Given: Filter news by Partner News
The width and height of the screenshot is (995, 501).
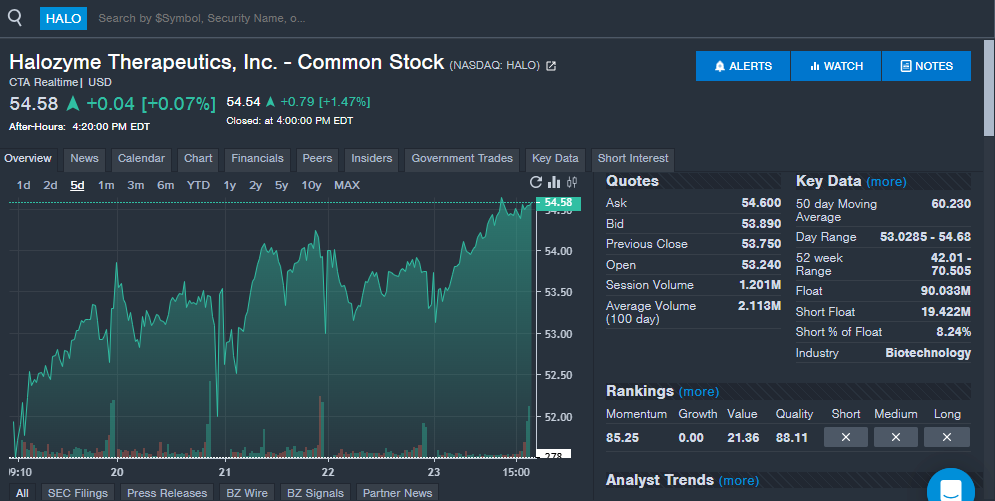Looking at the screenshot, I should click(397, 493).
